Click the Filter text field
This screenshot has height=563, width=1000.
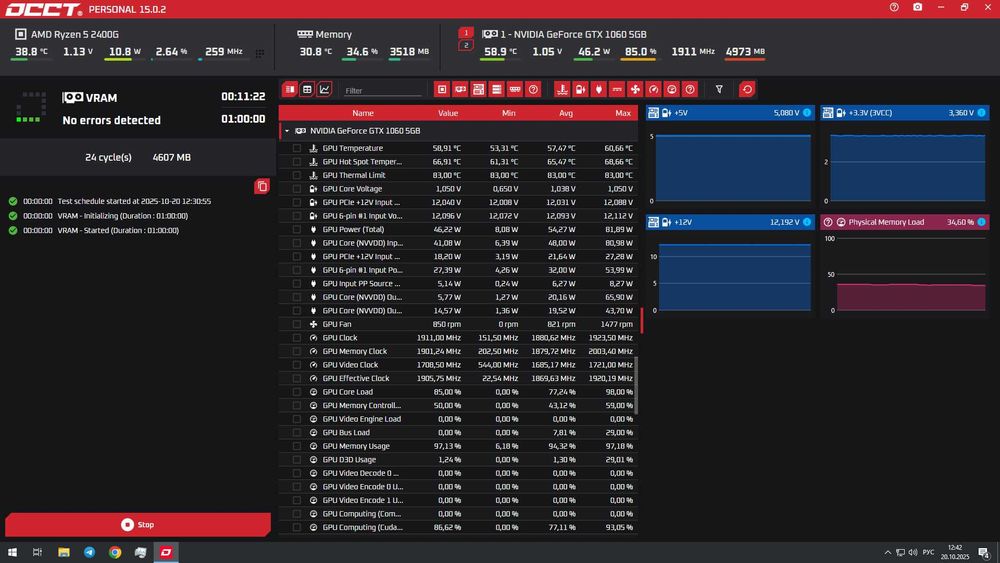(x=382, y=91)
